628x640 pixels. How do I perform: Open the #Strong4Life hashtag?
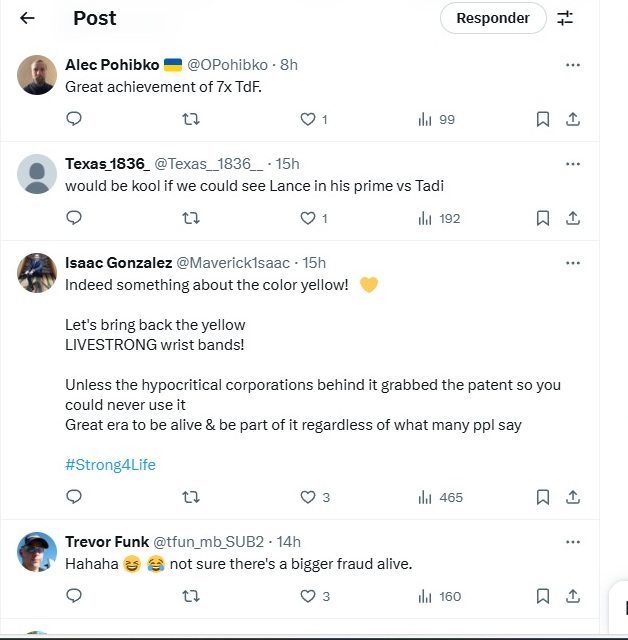coord(110,465)
